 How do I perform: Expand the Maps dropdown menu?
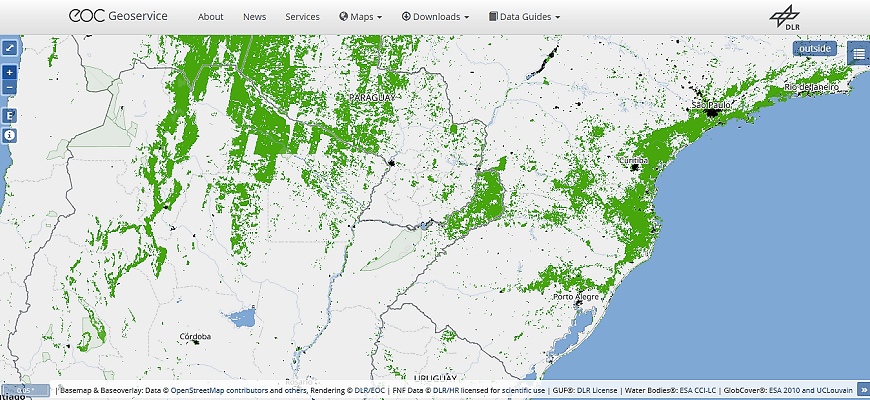pyautogui.click(x=360, y=17)
